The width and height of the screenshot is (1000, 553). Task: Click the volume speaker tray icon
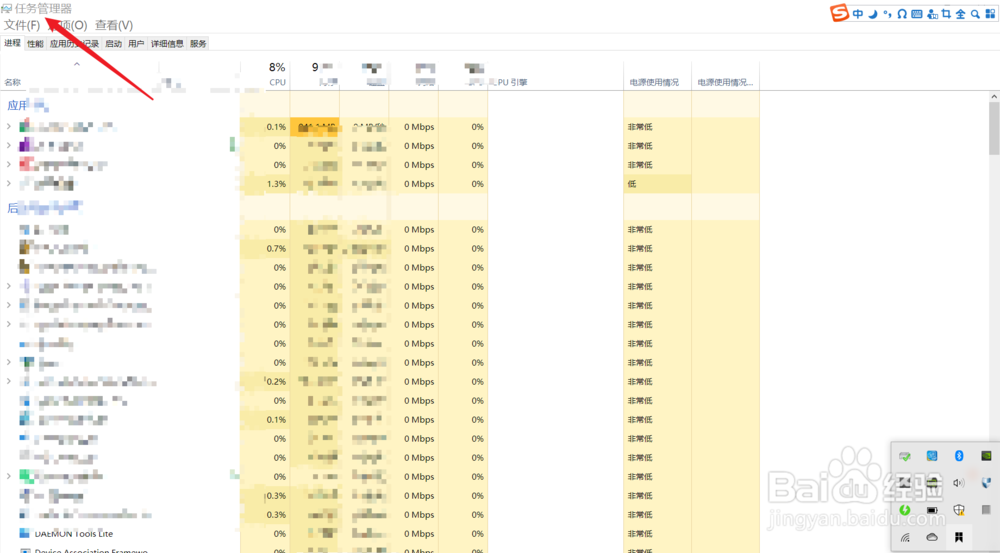tap(959, 483)
